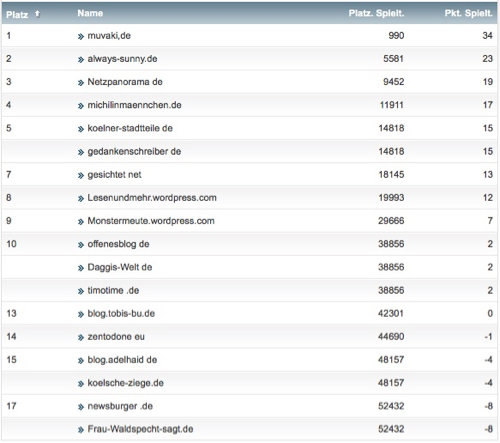Select the 29666 value for Monstermeute
This screenshot has width=500, height=443.
point(391,221)
